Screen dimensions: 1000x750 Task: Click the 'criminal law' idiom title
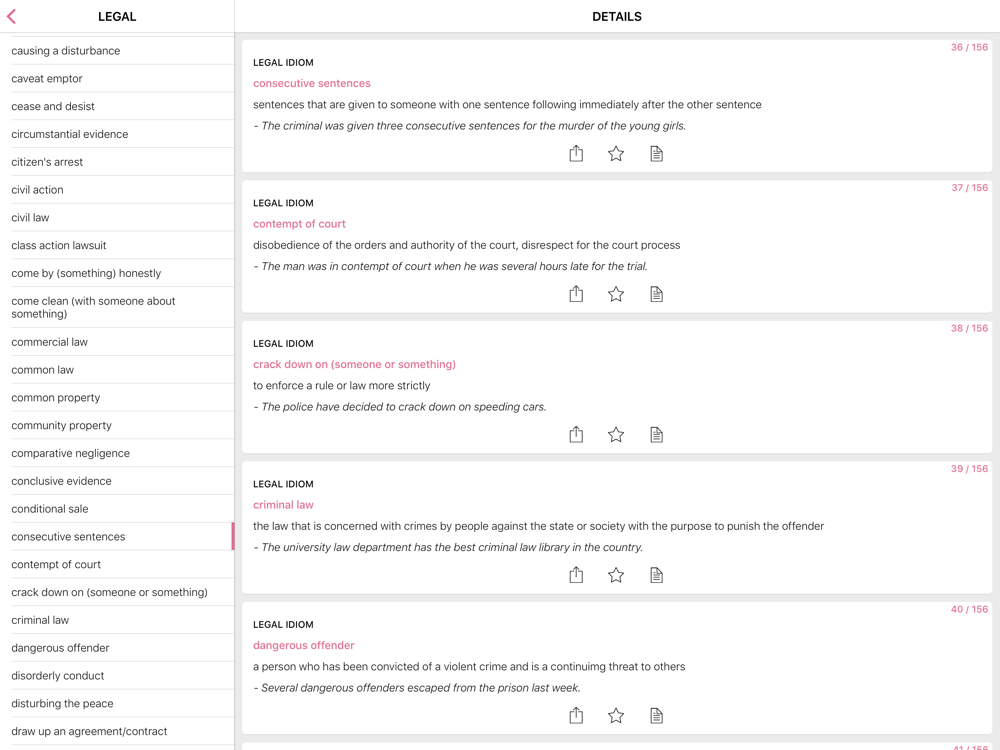click(x=283, y=505)
